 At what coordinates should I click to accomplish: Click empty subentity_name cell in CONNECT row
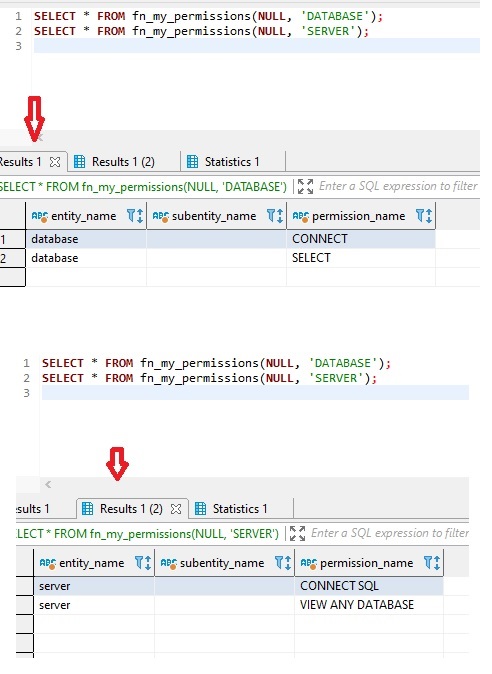(217, 239)
